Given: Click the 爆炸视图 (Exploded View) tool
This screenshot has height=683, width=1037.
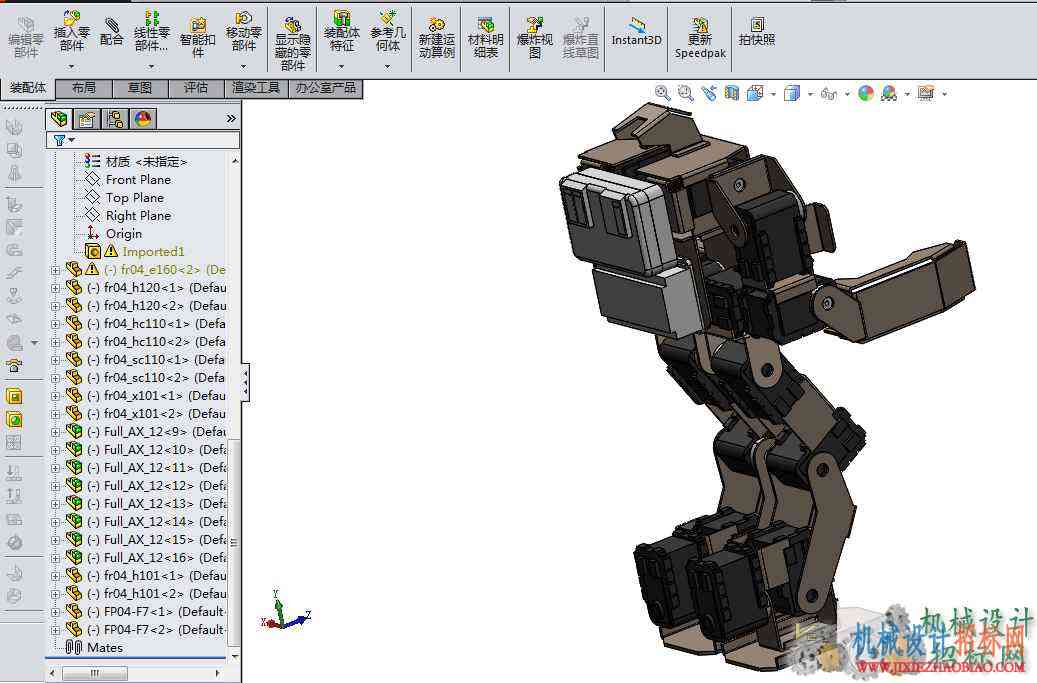Looking at the screenshot, I should [534, 38].
